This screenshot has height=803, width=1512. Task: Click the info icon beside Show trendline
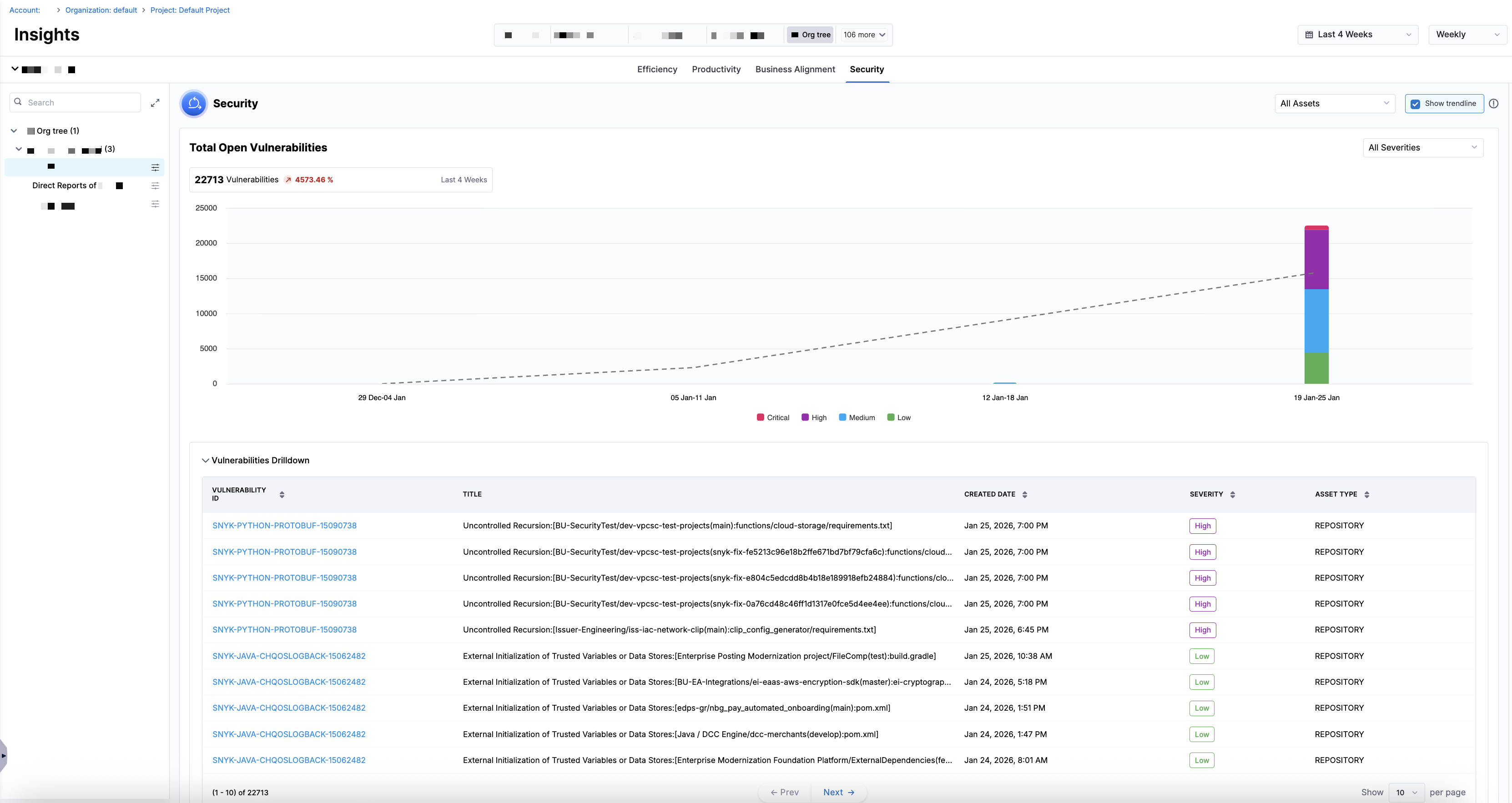(1493, 103)
